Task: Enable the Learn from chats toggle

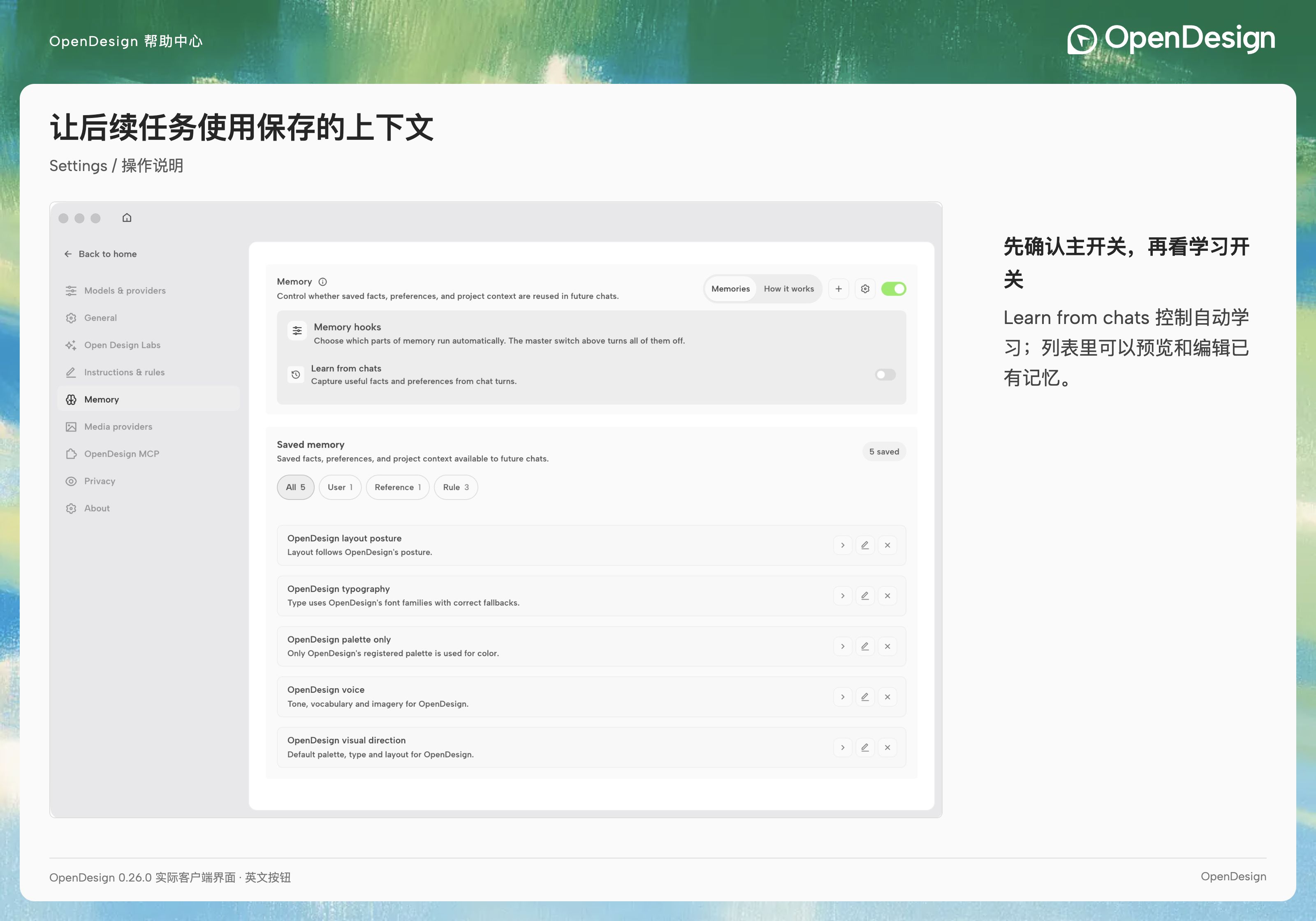Action: (885, 375)
